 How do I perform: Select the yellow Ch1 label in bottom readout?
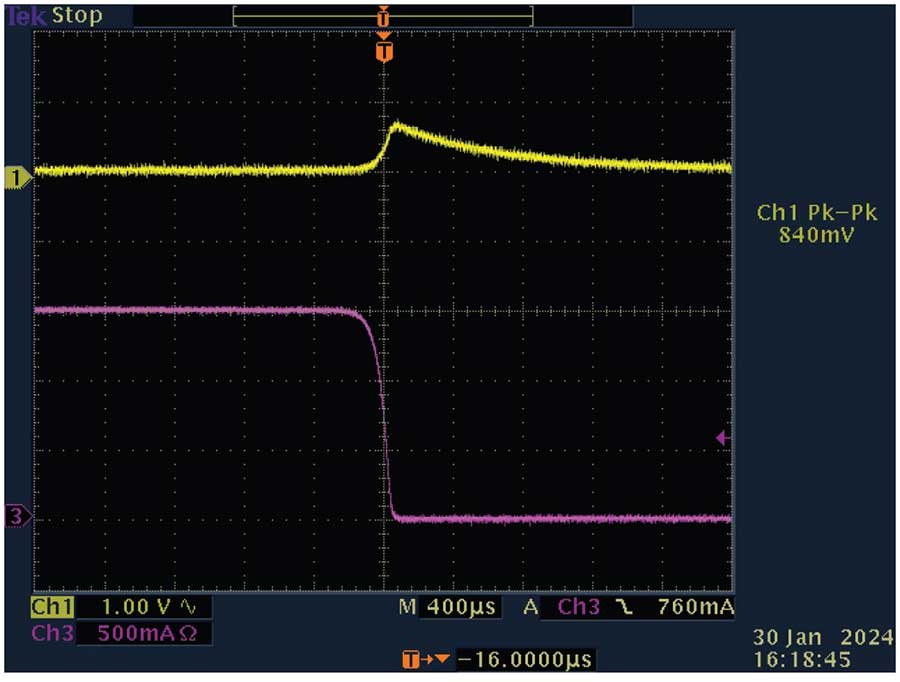click(51, 608)
